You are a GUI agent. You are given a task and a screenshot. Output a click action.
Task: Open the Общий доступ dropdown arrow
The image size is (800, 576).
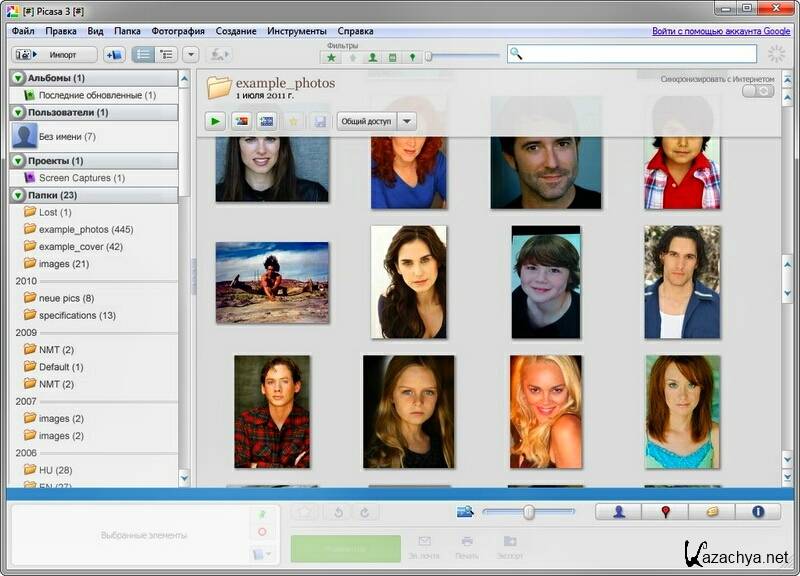click(406, 121)
